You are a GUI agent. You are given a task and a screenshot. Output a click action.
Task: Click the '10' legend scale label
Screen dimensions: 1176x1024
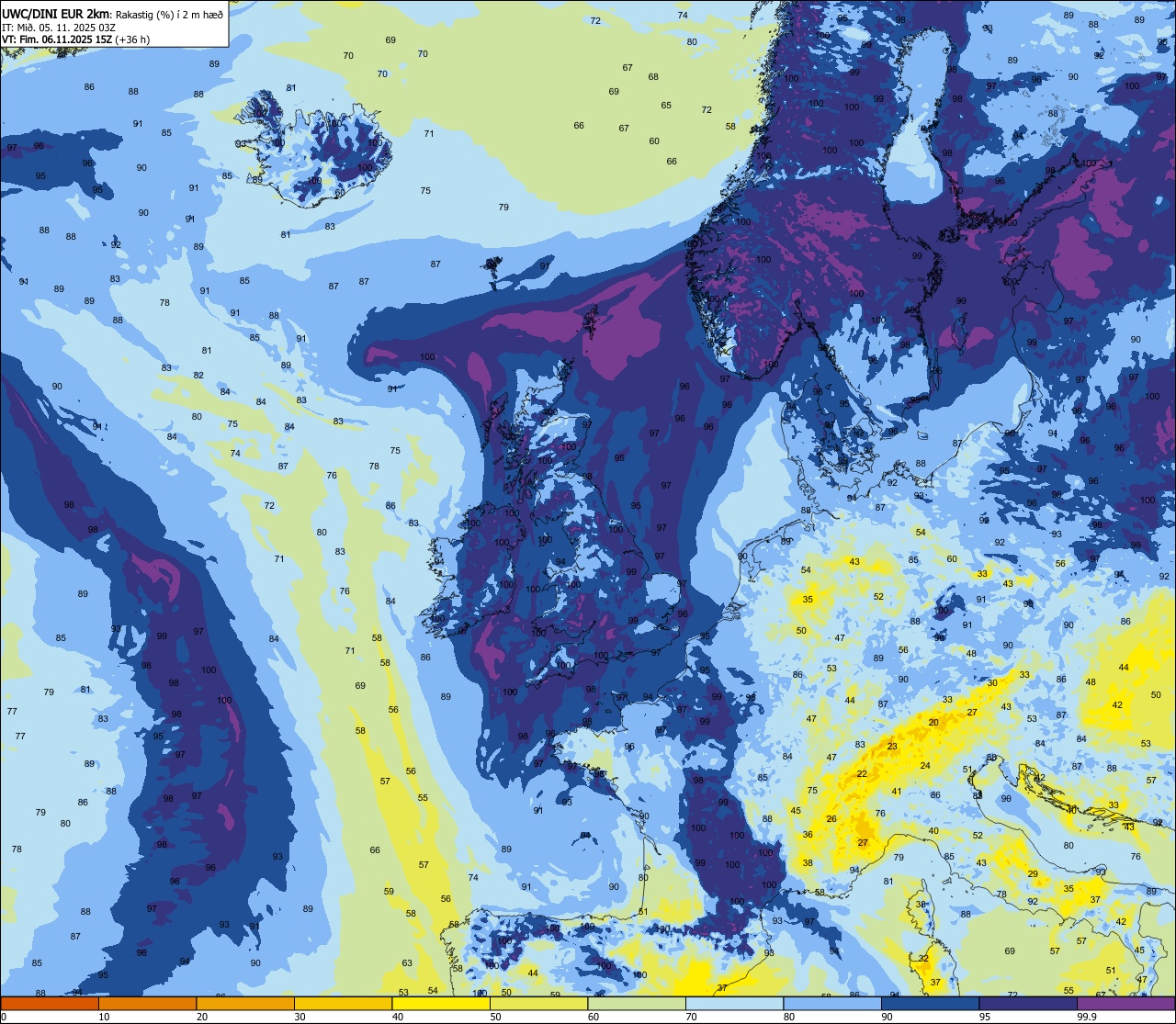pos(105,1017)
